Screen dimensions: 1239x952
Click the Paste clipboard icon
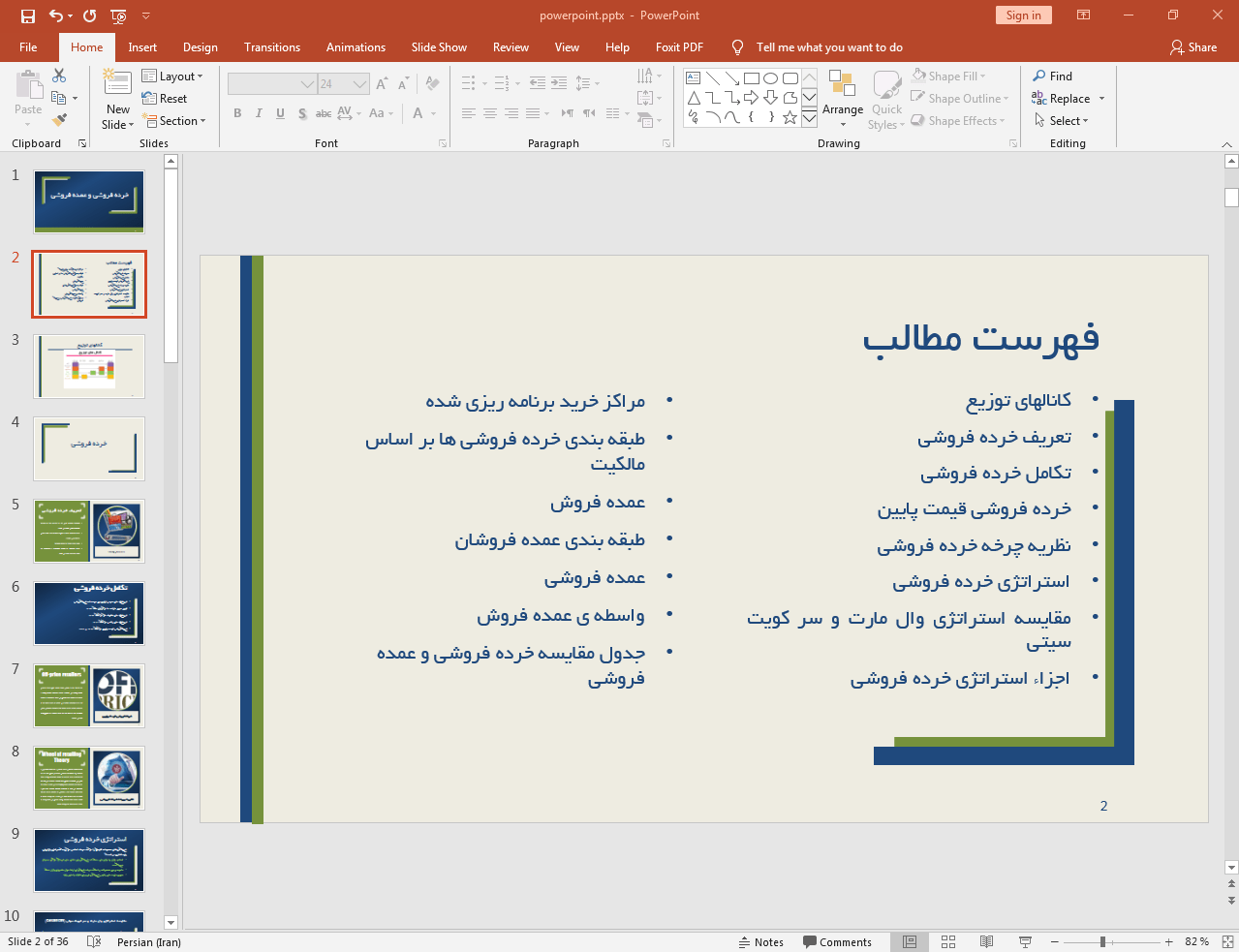pos(28,85)
